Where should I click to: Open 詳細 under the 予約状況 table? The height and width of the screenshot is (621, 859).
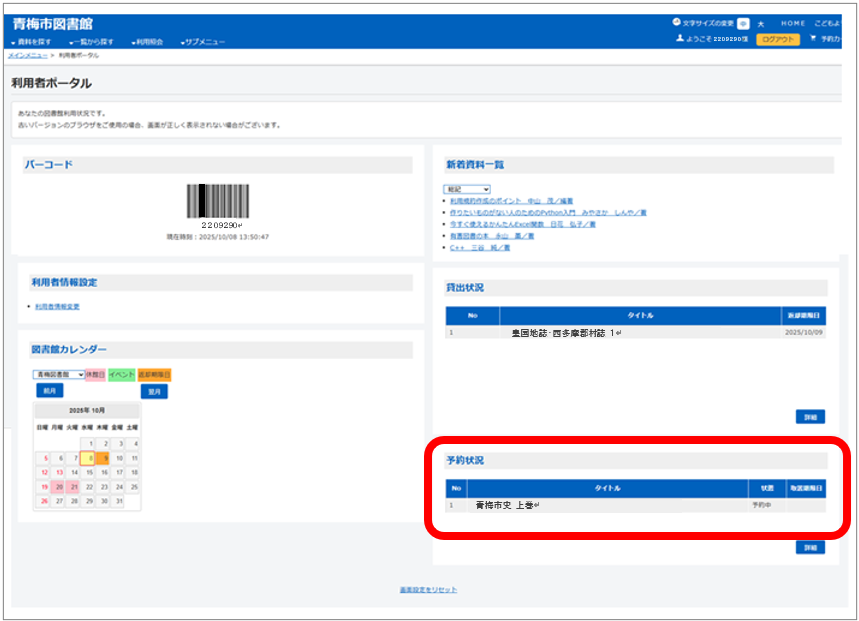click(810, 547)
